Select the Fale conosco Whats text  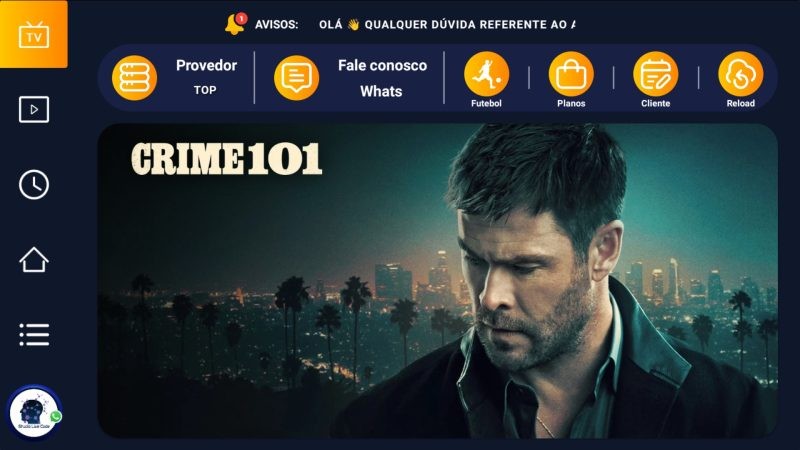[382, 78]
